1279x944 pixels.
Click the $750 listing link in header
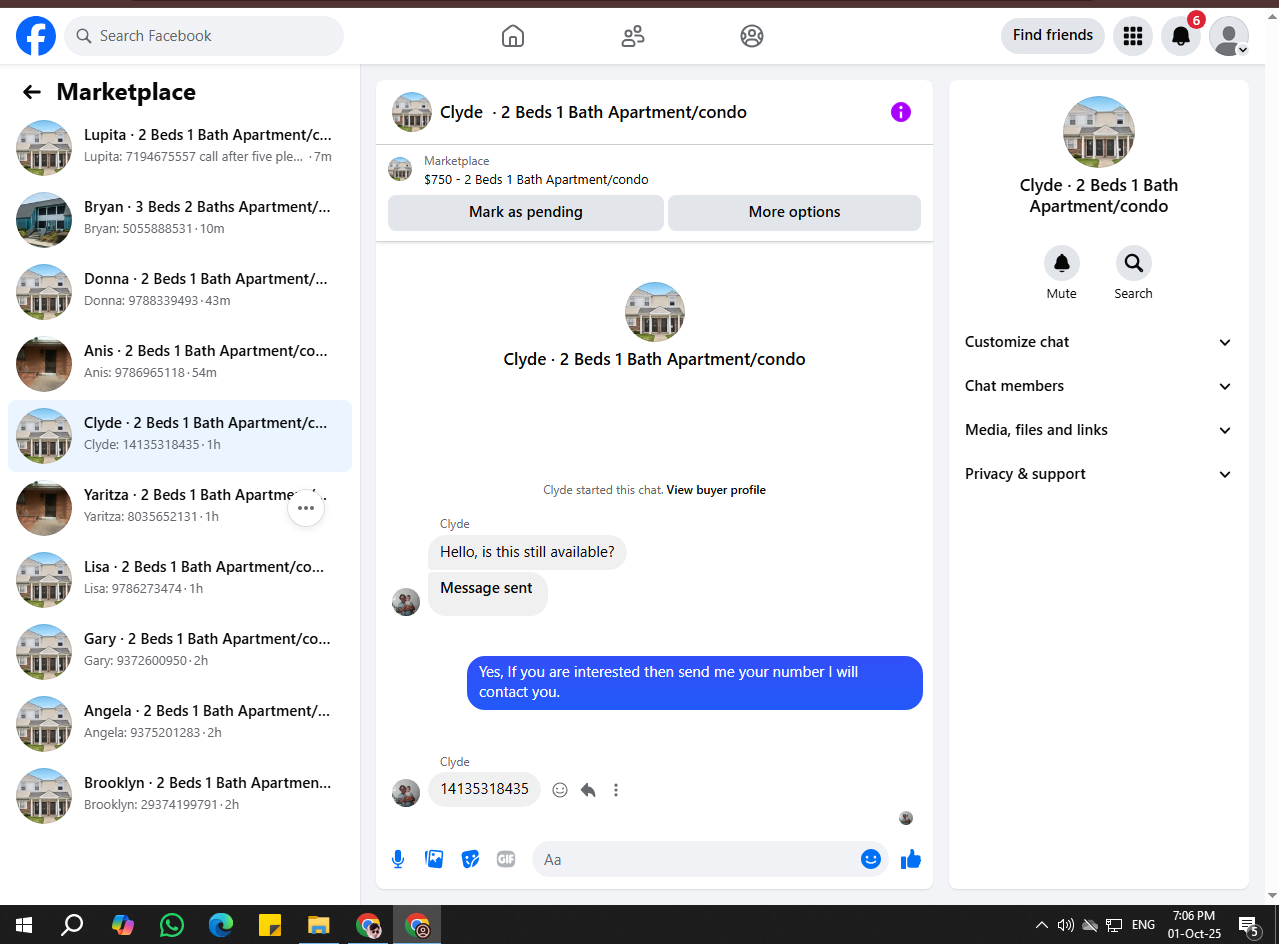(x=536, y=180)
